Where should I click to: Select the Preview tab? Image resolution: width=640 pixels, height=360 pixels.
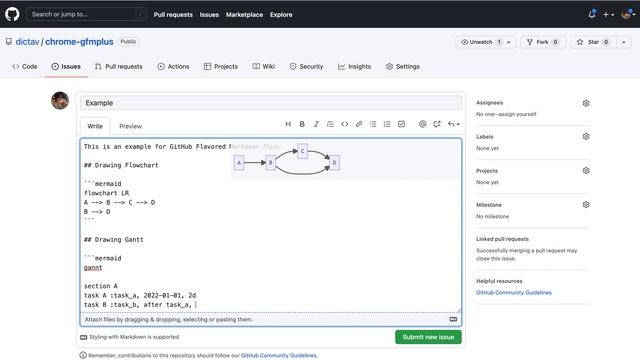(131, 126)
